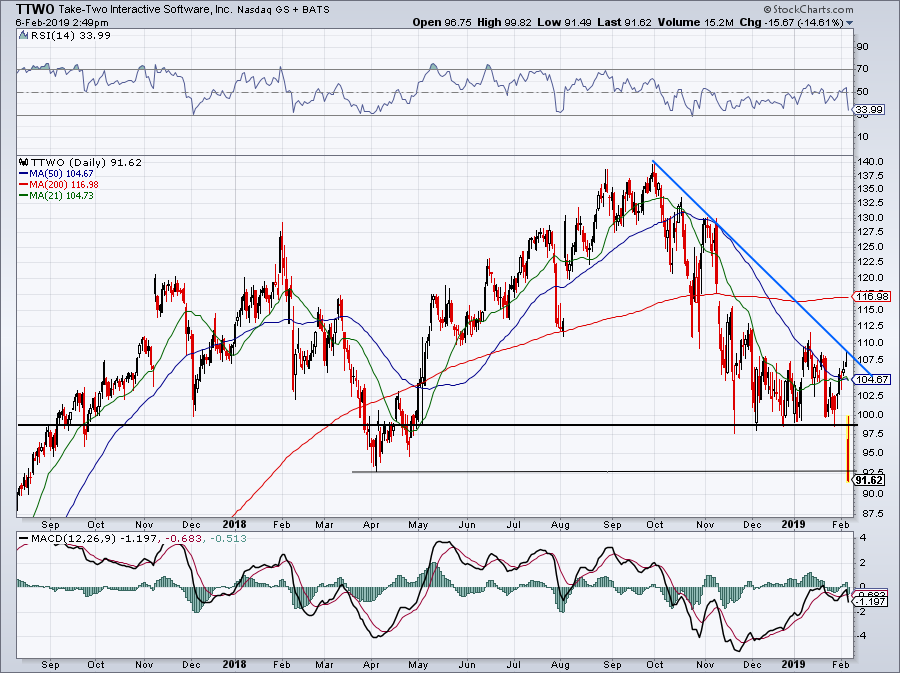Click the bold TTWO ticker symbol in header

click(x=35, y=9)
